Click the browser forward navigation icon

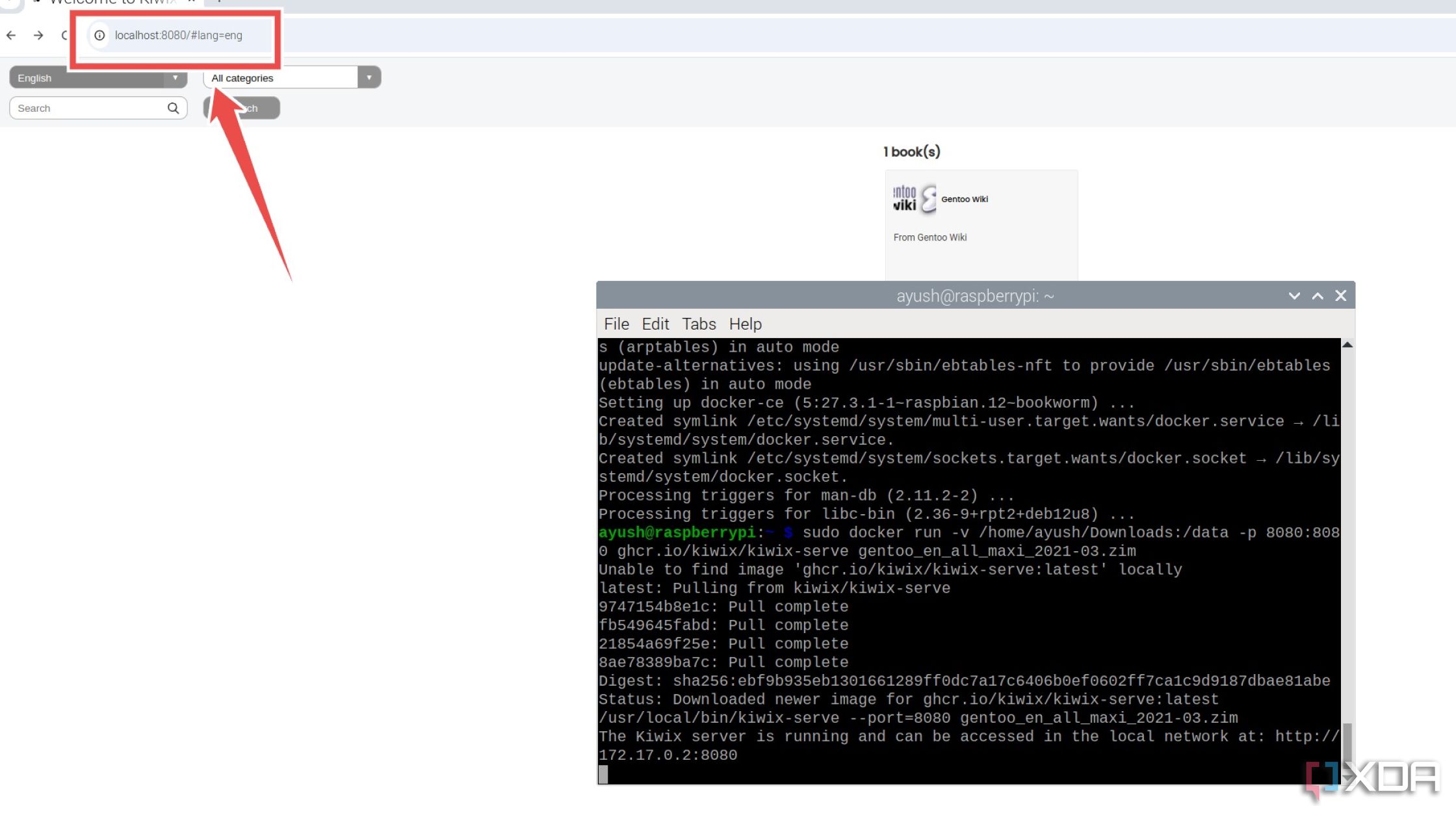click(37, 35)
